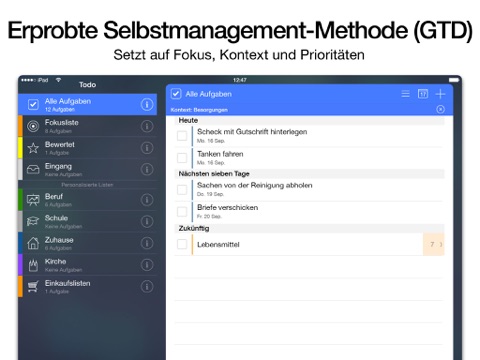Clear the Besorgungen context filter
Viewport: 480px width, 360px height.
[440, 109]
